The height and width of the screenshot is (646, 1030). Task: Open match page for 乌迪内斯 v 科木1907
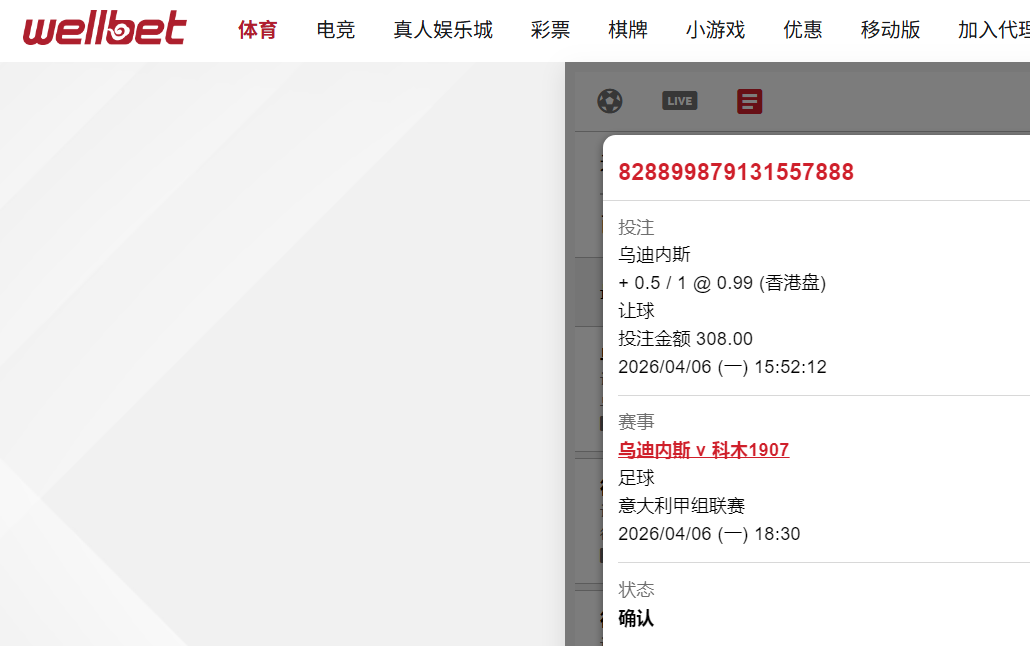point(703,450)
